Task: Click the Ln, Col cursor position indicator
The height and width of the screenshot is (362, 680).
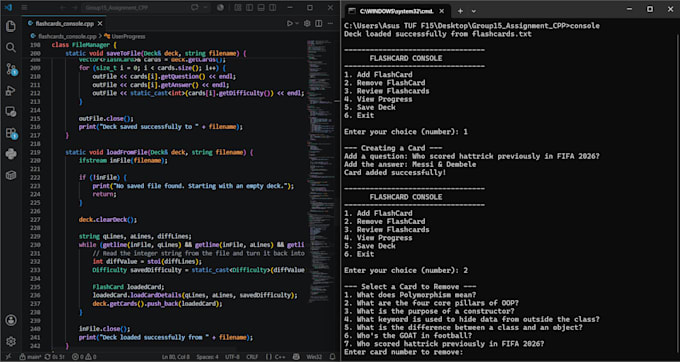Action: click(x=175, y=357)
